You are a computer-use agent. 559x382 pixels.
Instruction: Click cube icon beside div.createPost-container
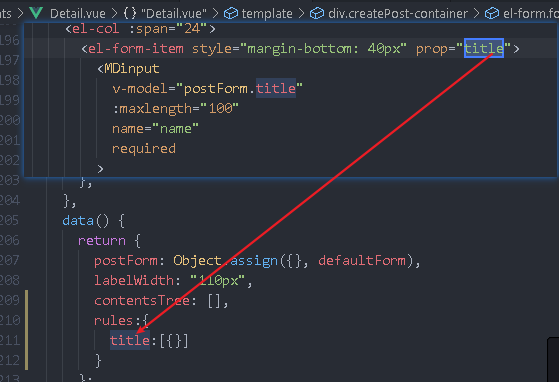[317, 14]
